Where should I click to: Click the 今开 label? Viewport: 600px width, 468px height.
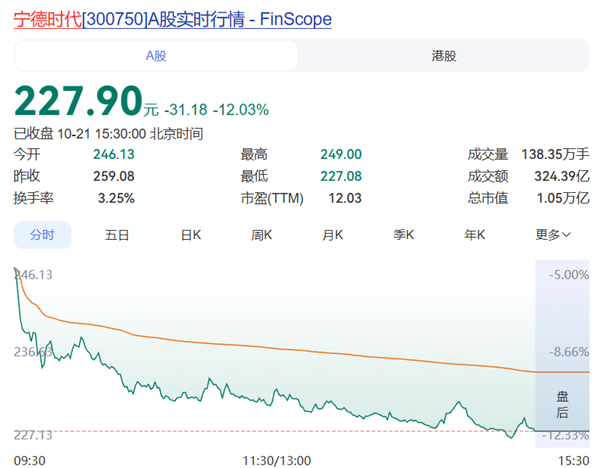27,154
